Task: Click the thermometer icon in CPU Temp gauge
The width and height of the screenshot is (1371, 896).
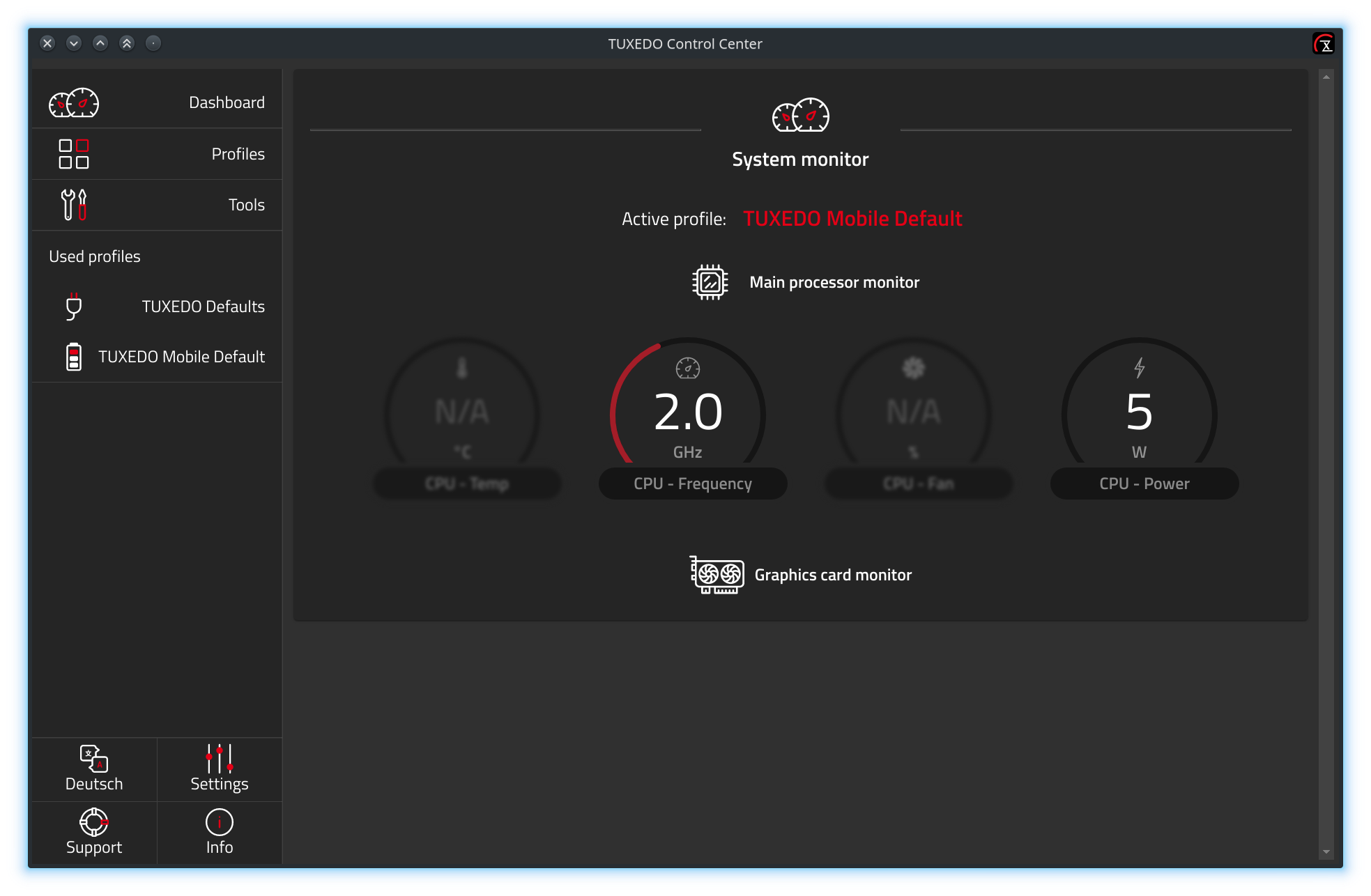Action: pos(462,367)
